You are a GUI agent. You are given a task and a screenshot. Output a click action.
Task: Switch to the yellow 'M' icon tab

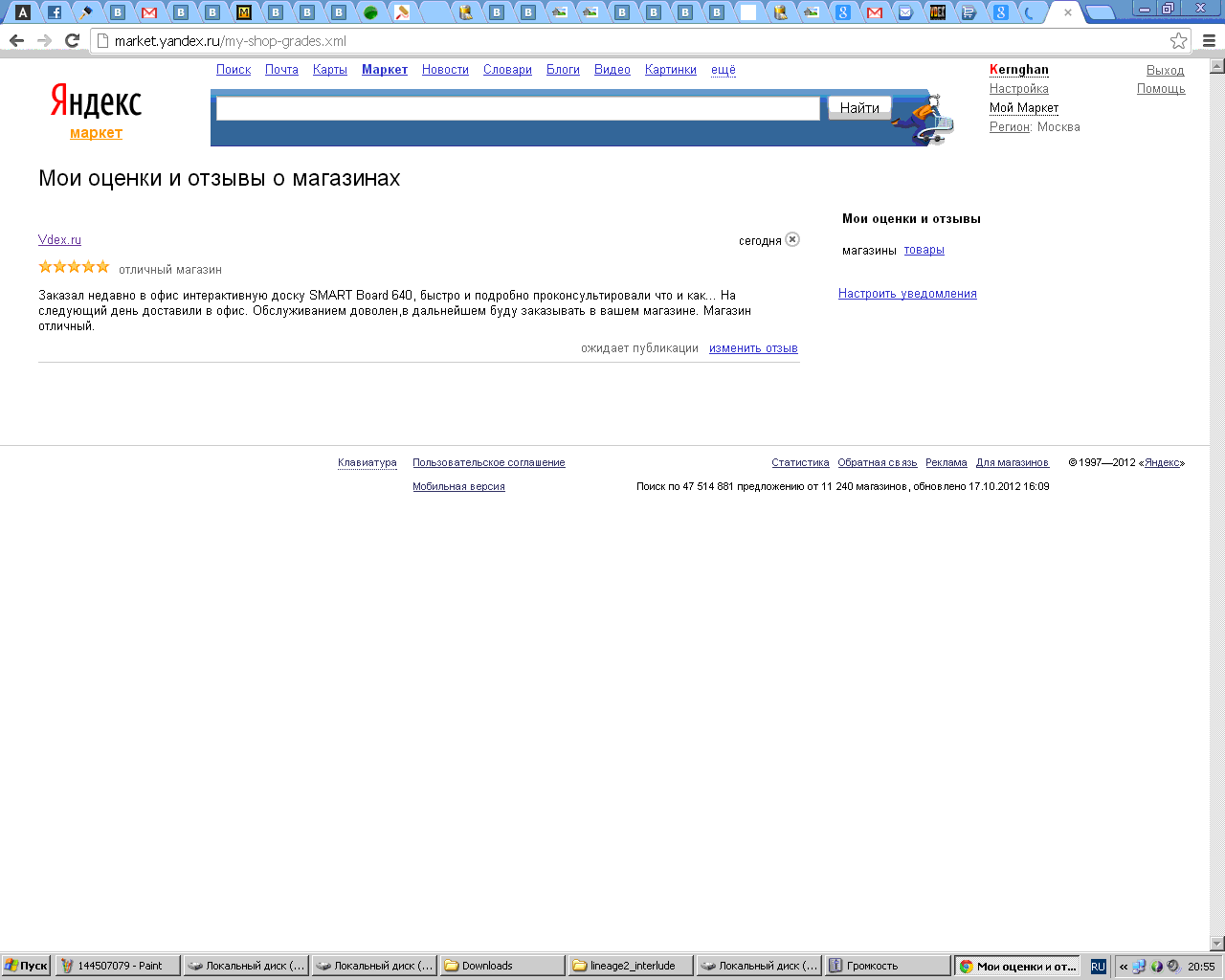(x=244, y=12)
